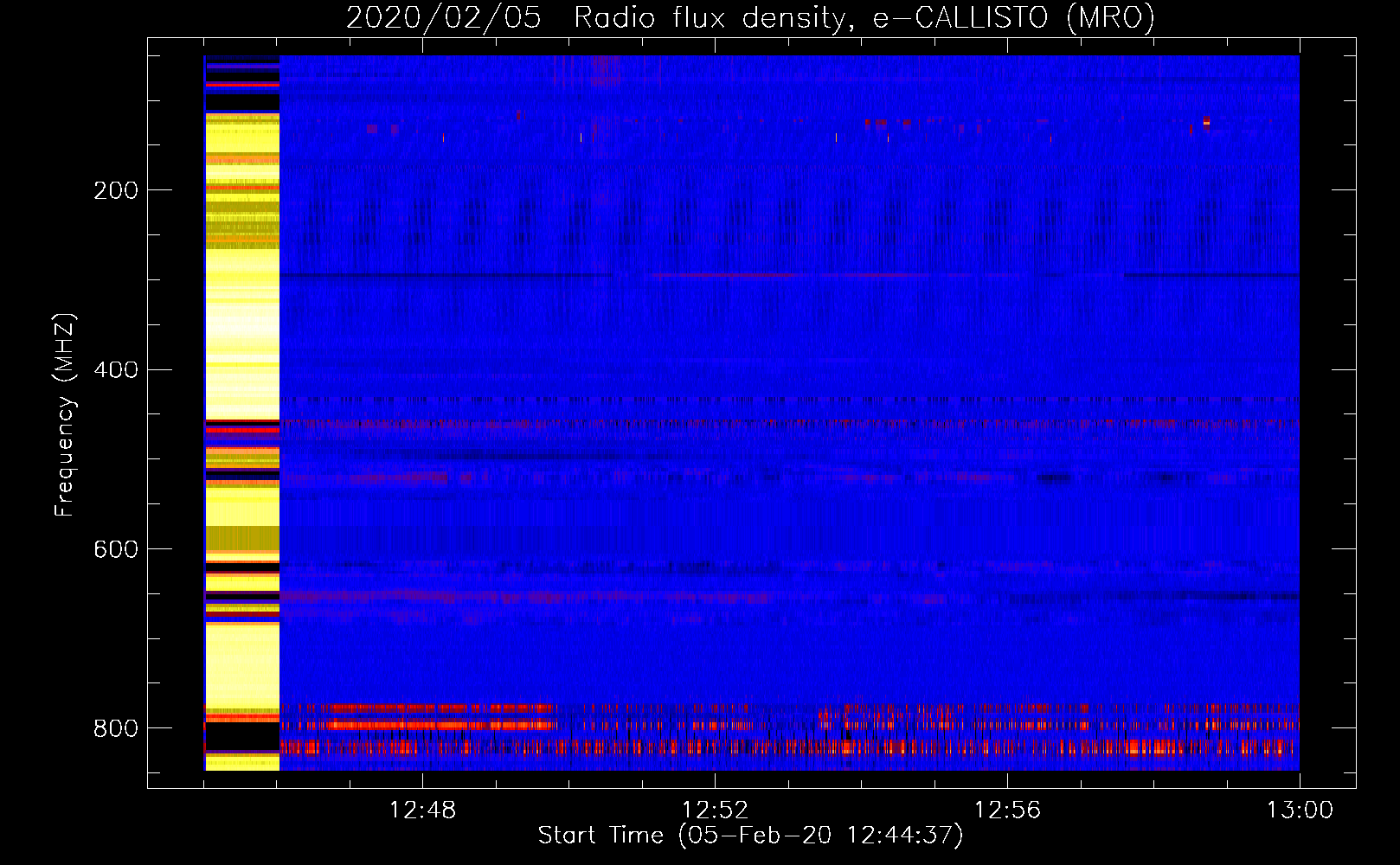The width and height of the screenshot is (1400, 865).
Task: Click the 400 frequency tick label
Action: coord(115,370)
